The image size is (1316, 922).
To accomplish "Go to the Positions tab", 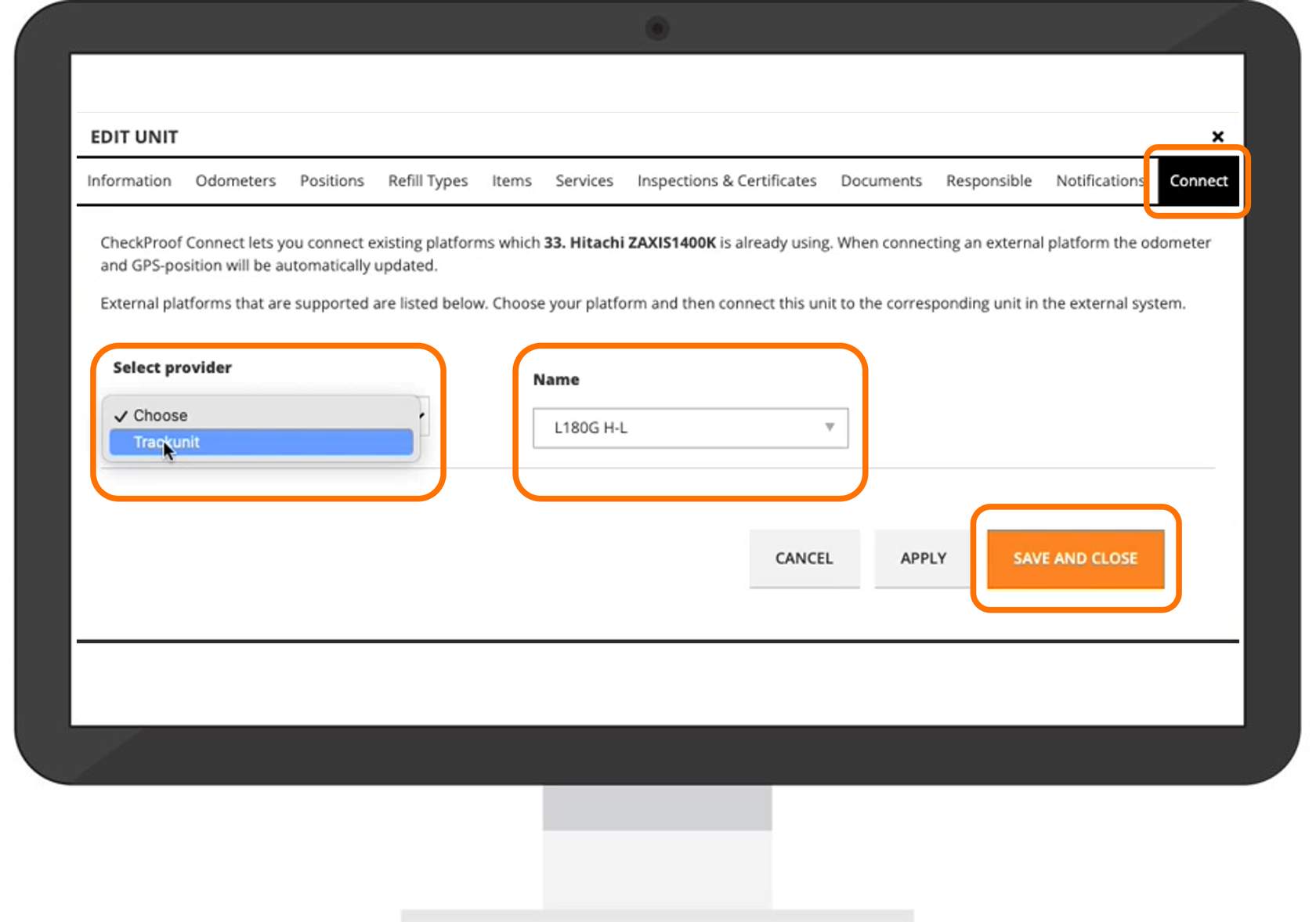I will (x=331, y=181).
